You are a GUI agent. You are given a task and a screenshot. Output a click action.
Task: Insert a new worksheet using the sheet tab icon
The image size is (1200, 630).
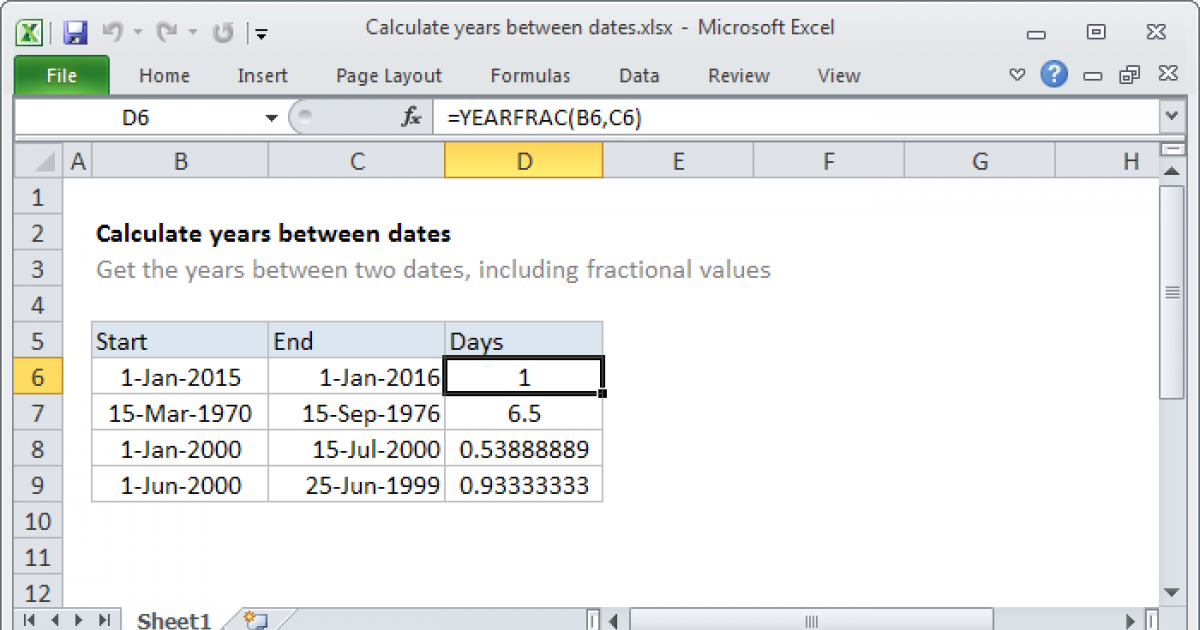click(x=257, y=619)
